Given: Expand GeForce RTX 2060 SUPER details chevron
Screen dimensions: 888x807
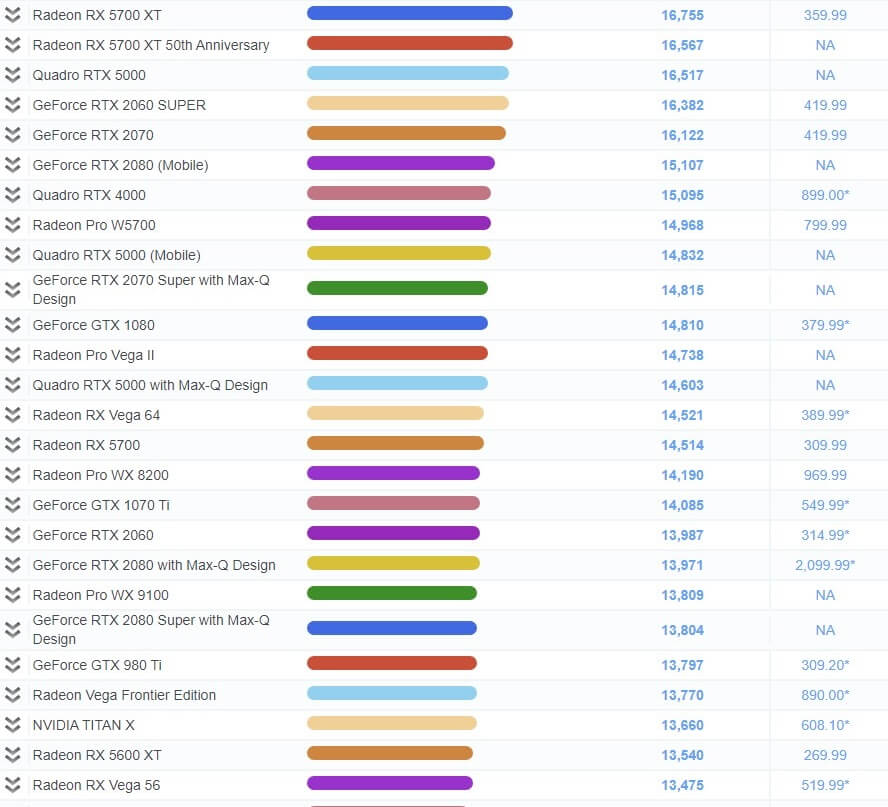Looking at the screenshot, I should 12,105.
